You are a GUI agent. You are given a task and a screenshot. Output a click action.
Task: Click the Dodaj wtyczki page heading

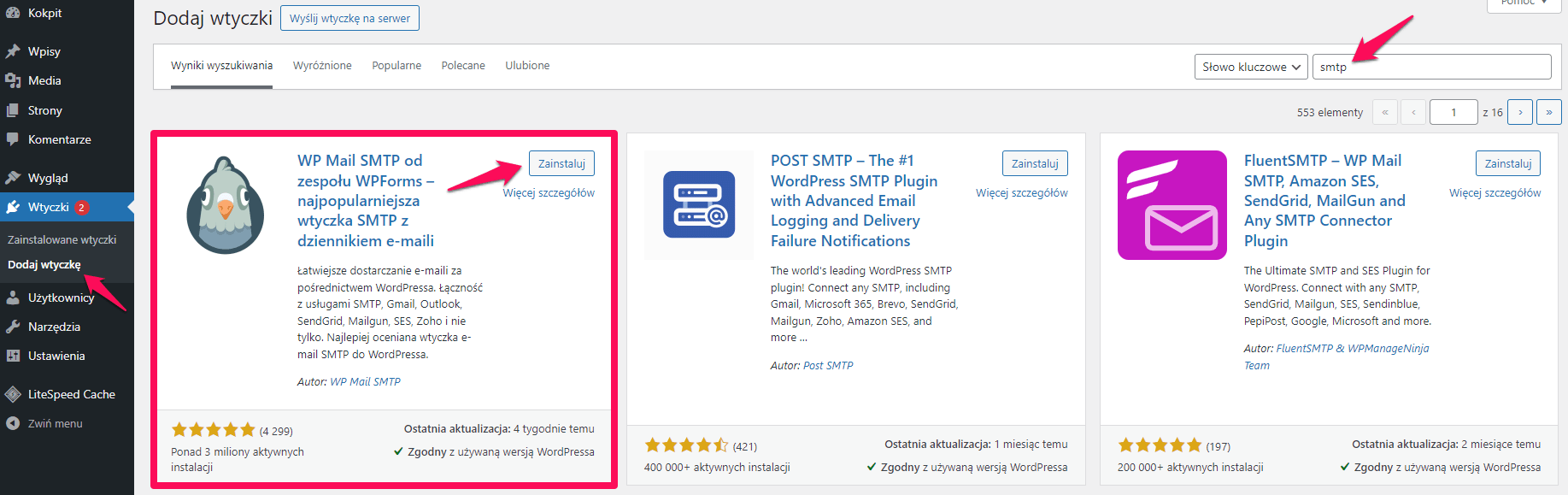213,18
